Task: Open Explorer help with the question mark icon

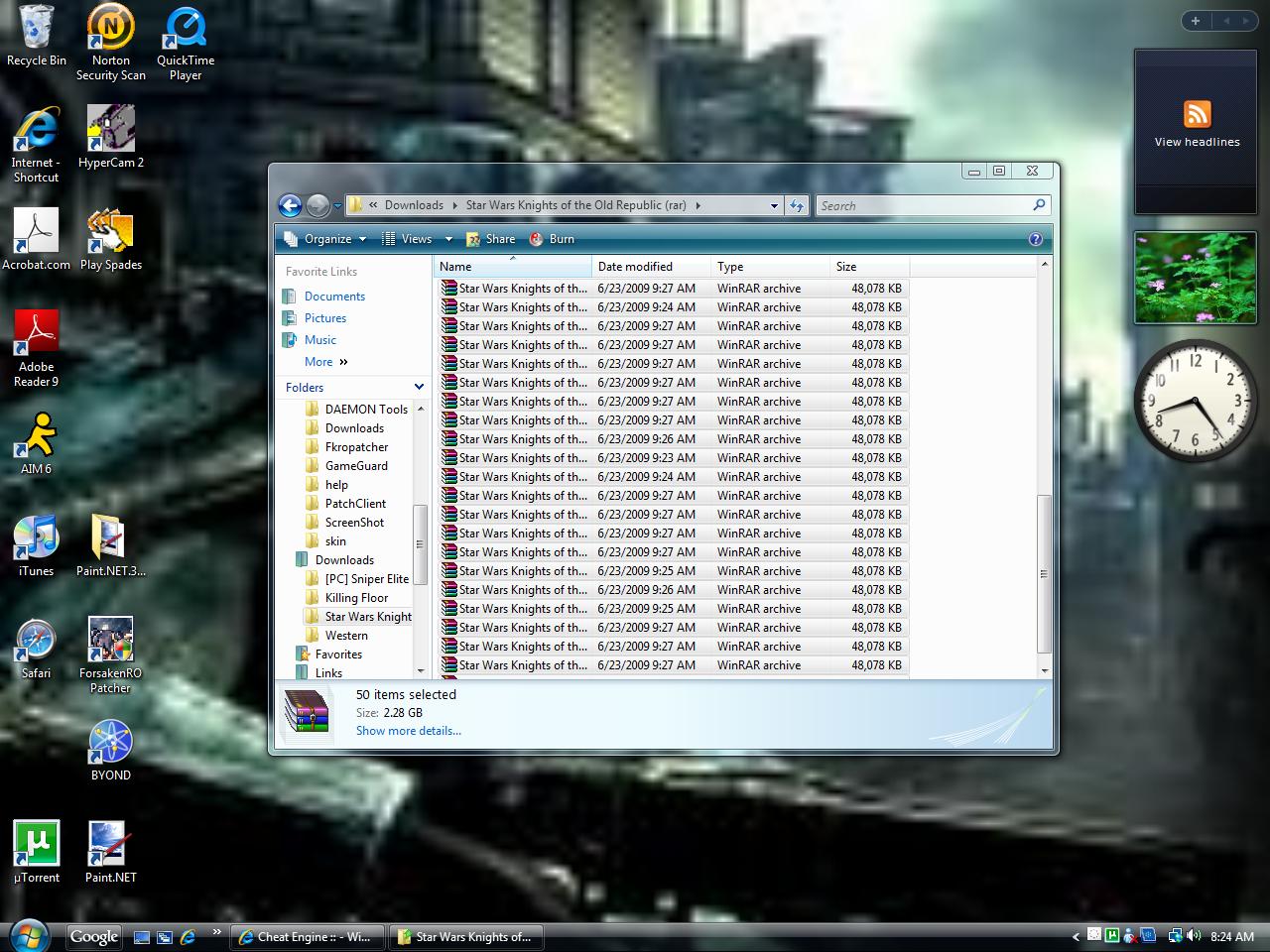Action: [1036, 239]
